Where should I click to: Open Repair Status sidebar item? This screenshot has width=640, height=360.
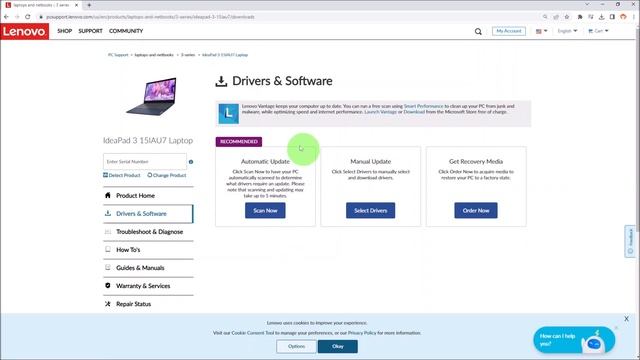pyautogui.click(x=148, y=304)
